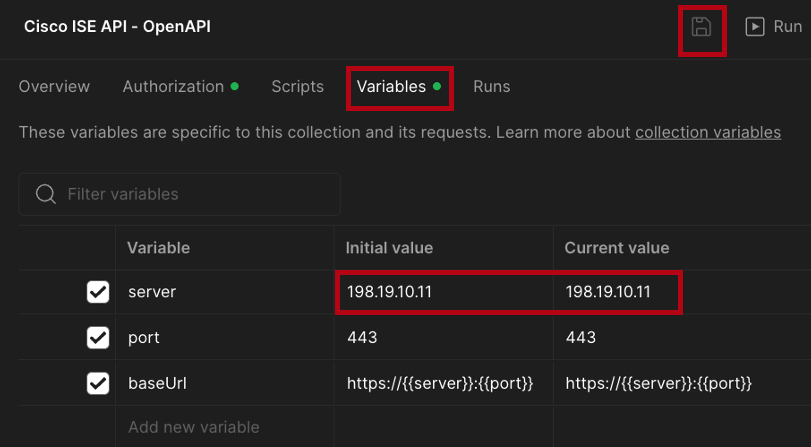The height and width of the screenshot is (447, 811).
Task: Switch to the Overview tab
Action: click(54, 86)
